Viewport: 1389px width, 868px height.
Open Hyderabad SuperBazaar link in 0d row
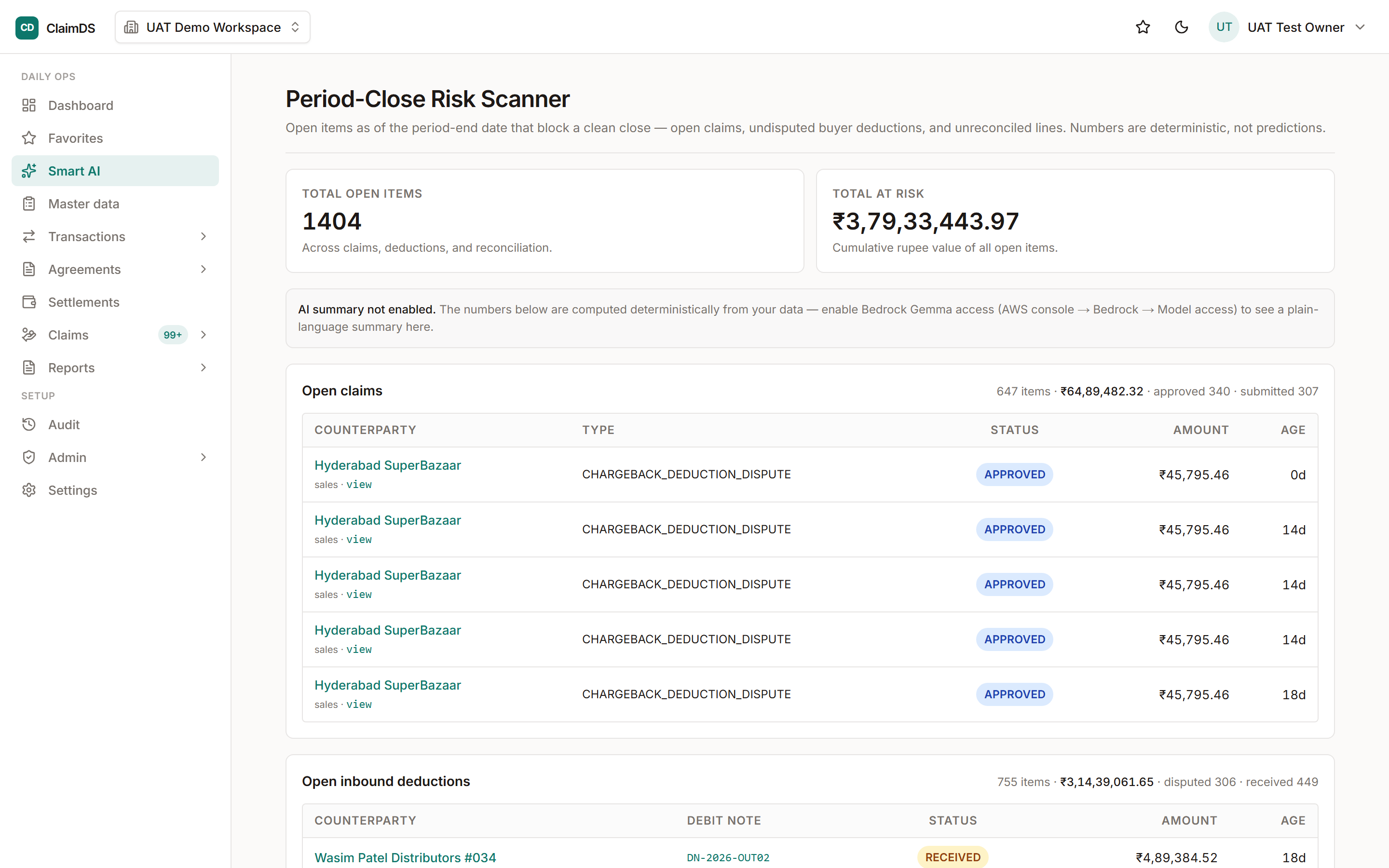coord(387,465)
